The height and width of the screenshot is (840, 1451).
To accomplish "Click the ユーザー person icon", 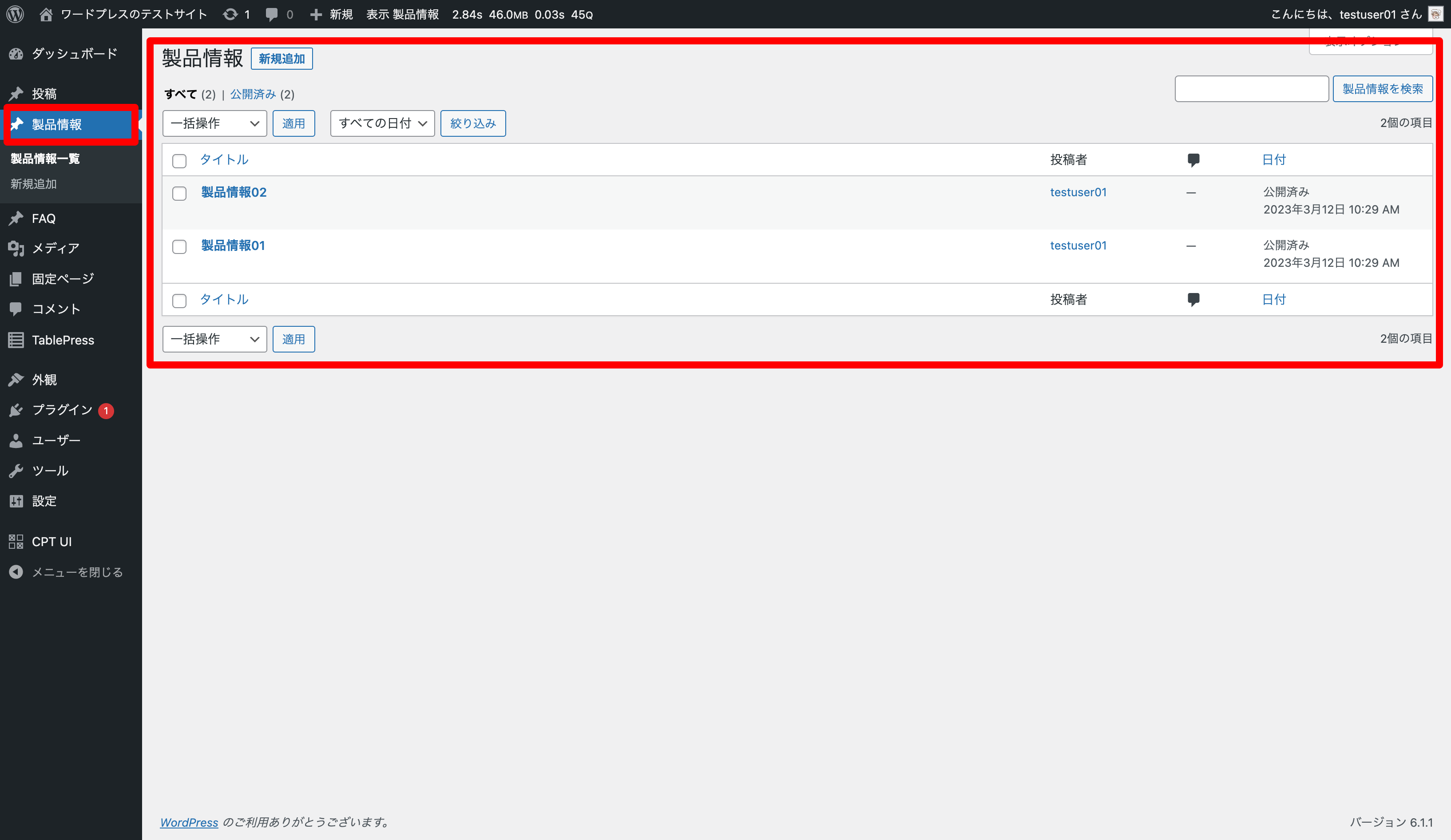I will coord(16,440).
